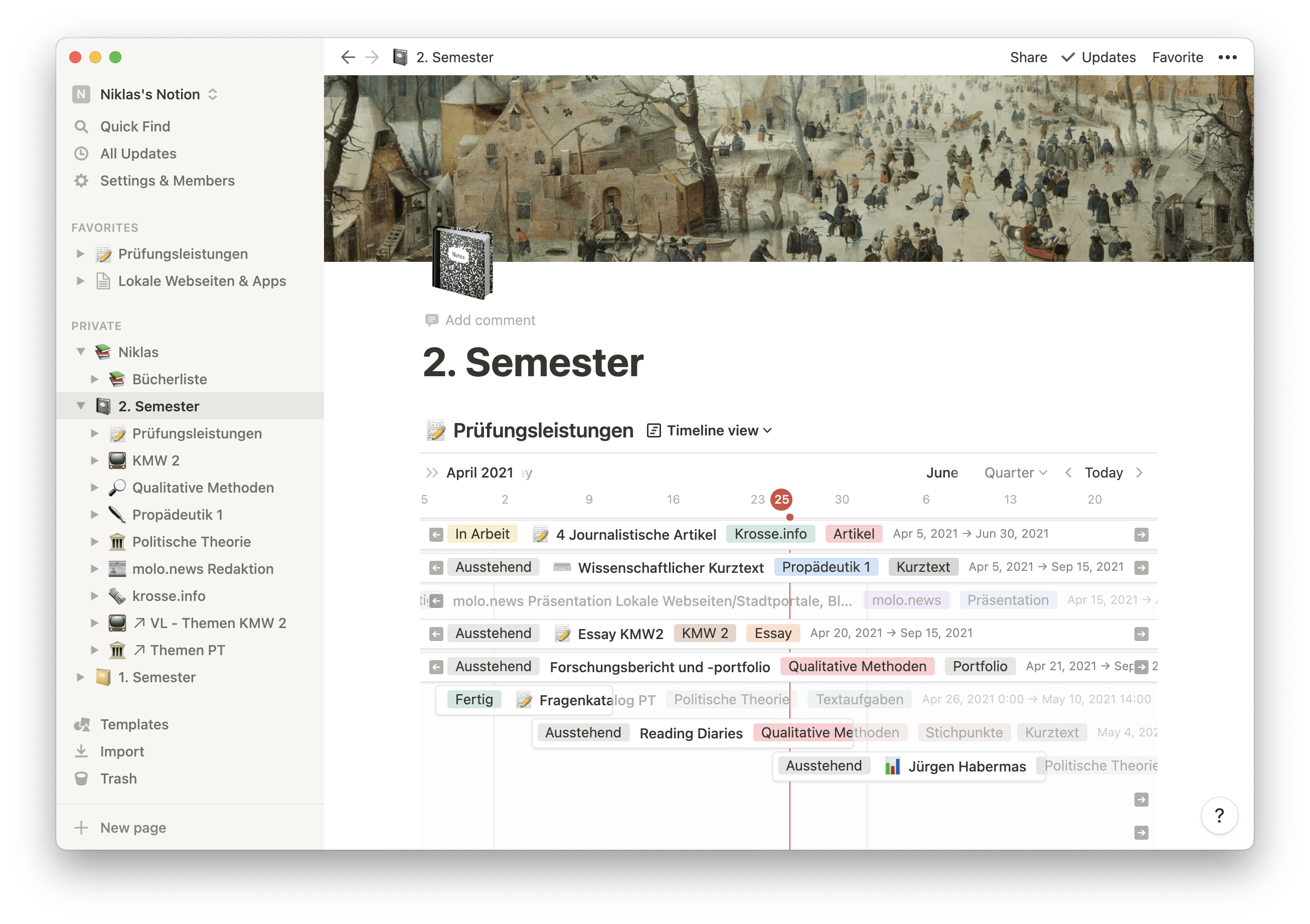Click the Today button in timeline

[1103, 473]
